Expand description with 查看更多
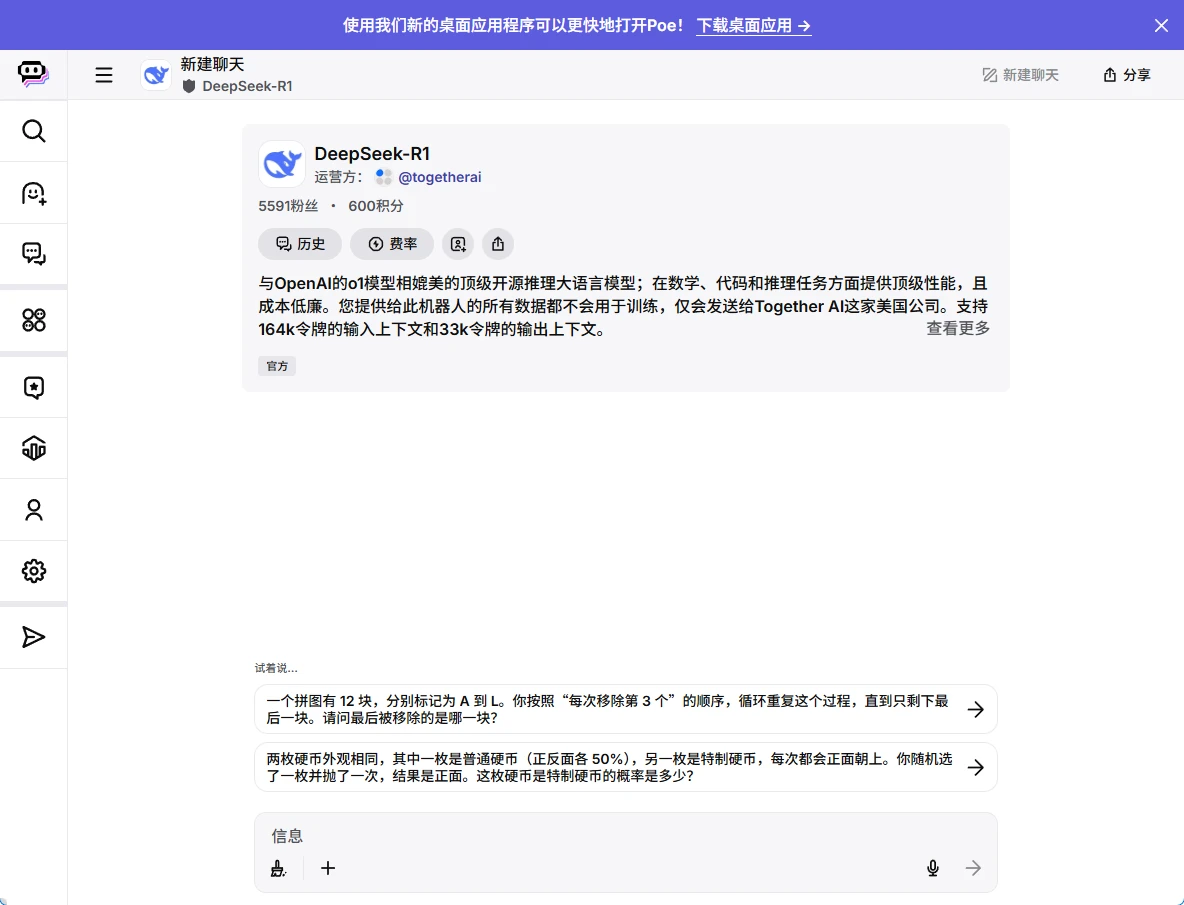Image resolution: width=1184 pixels, height=905 pixels. pyautogui.click(x=957, y=328)
